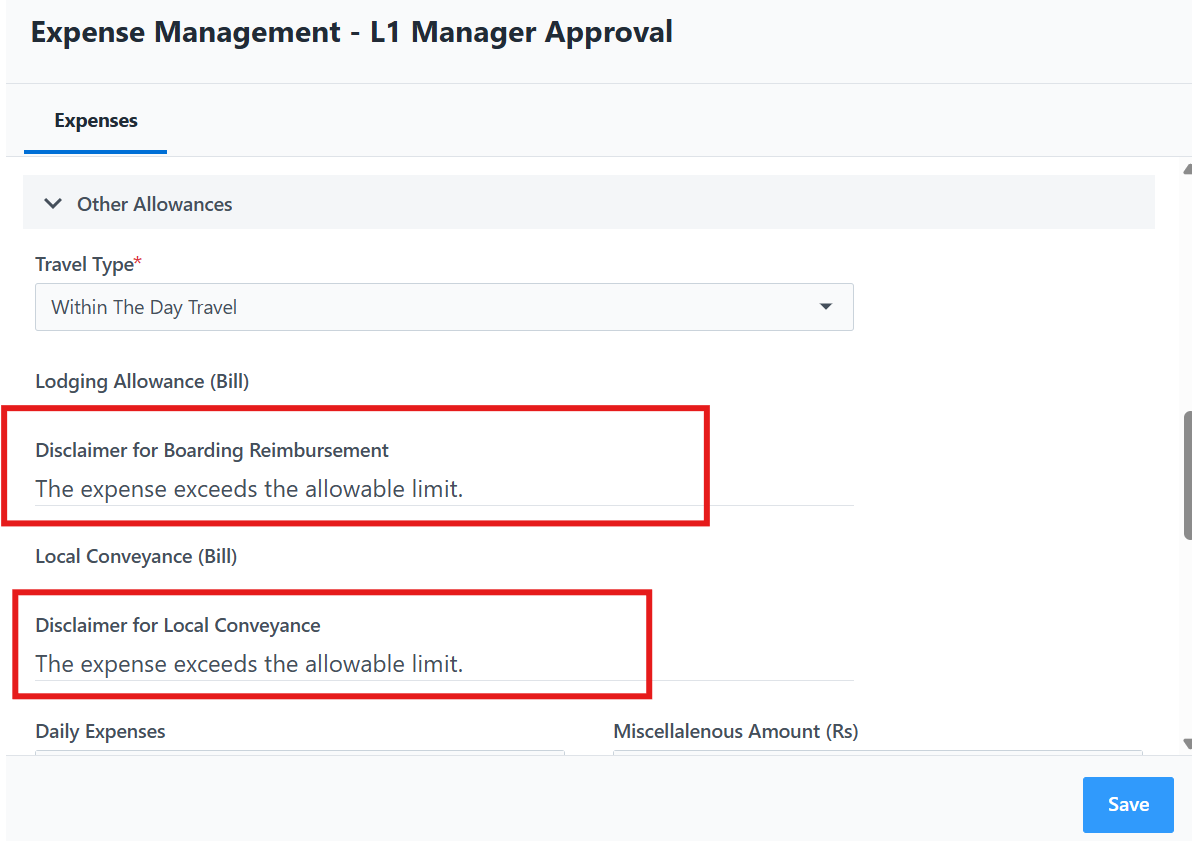Click the local conveyance exceeds-limit message
Screen dimensions: 1192x841
[x=249, y=664]
